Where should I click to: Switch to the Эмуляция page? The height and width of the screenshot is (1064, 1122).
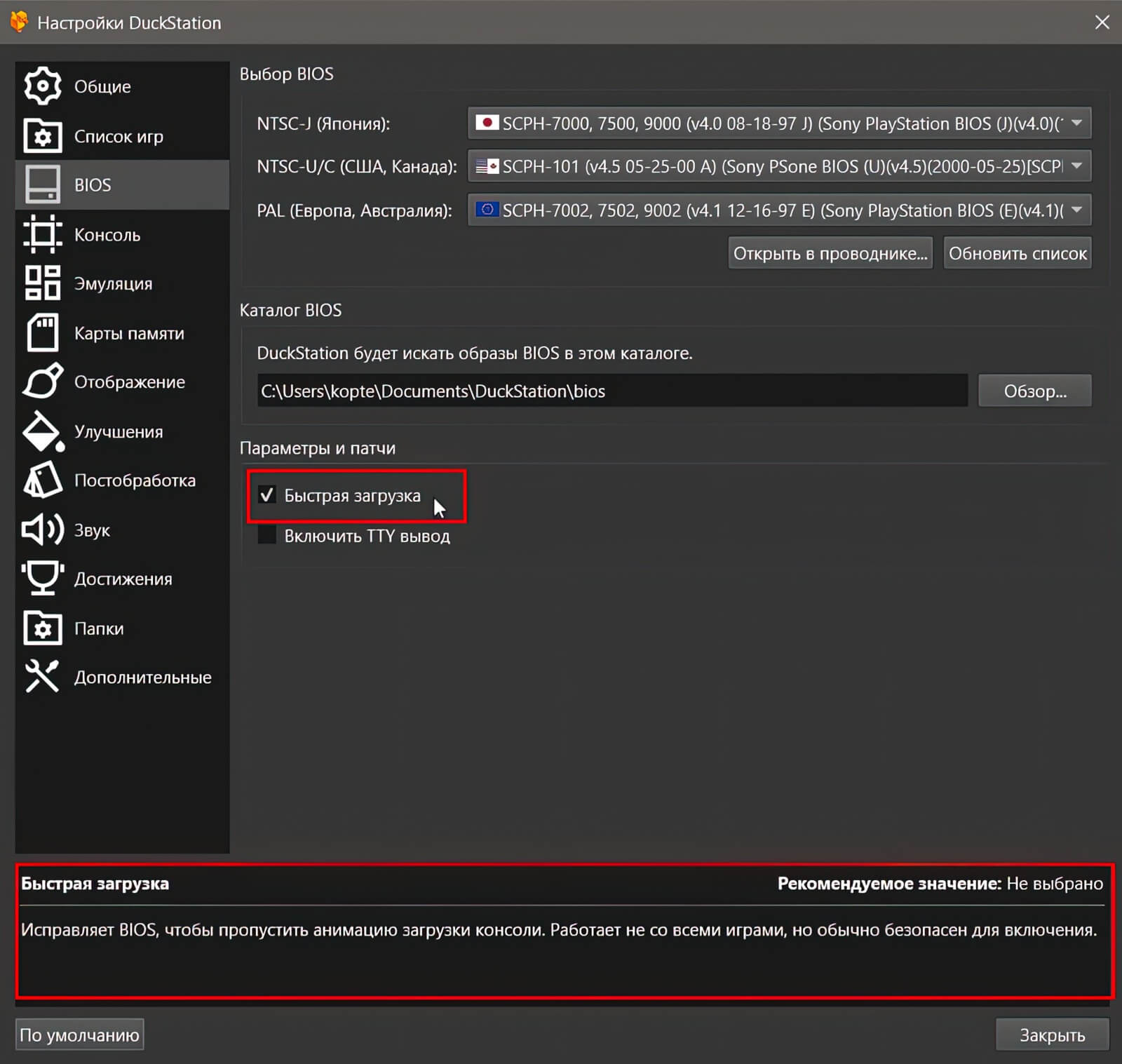(x=122, y=283)
